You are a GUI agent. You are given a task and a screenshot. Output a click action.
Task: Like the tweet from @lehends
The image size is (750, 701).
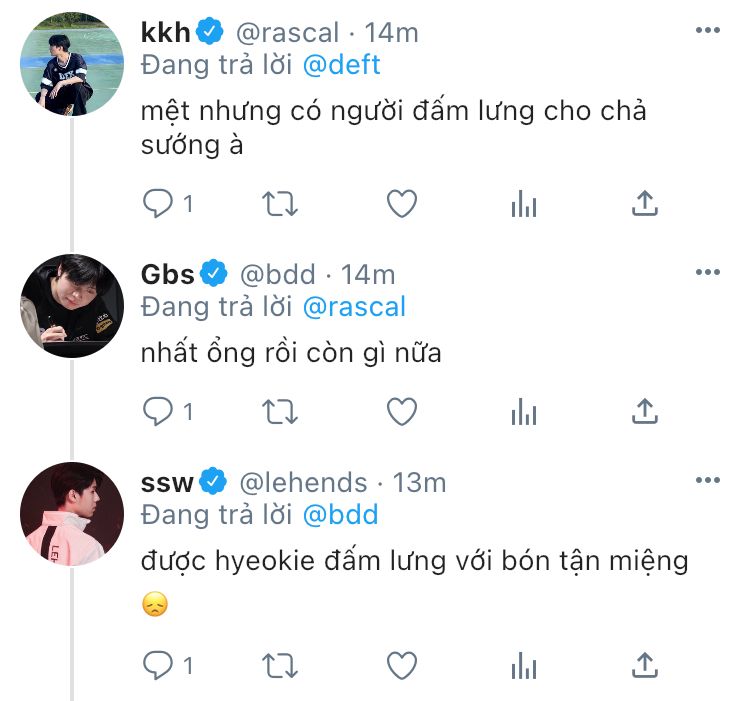point(401,664)
